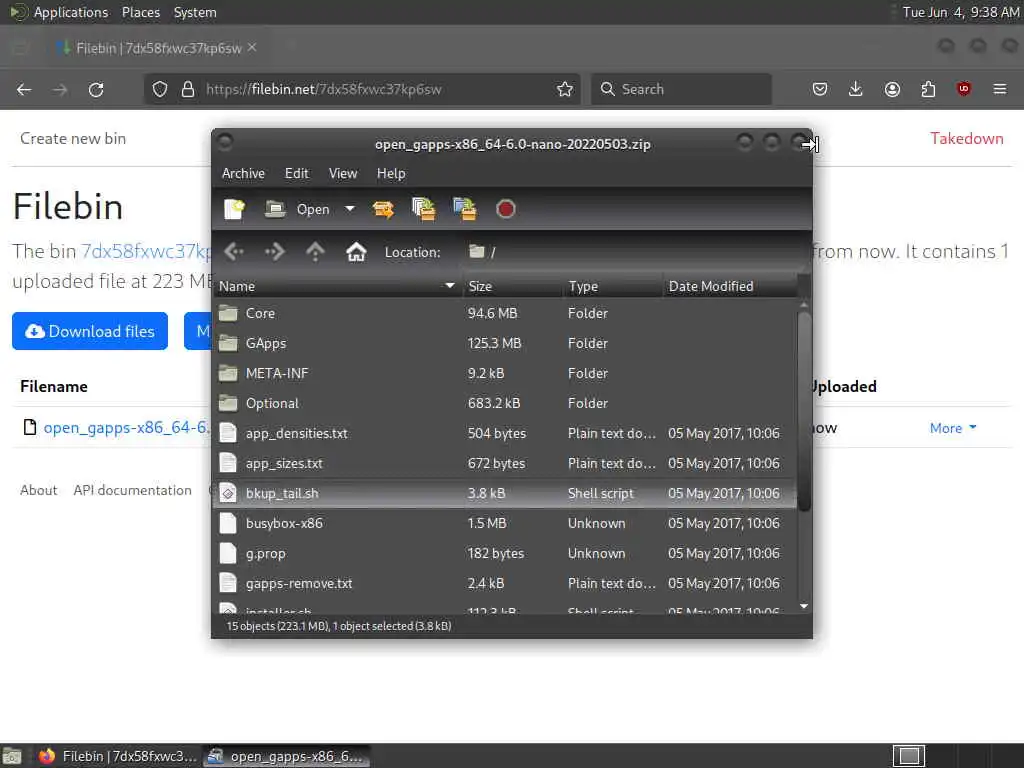The height and width of the screenshot is (768, 1024).
Task: Go up one level in archive
Action: (x=315, y=251)
